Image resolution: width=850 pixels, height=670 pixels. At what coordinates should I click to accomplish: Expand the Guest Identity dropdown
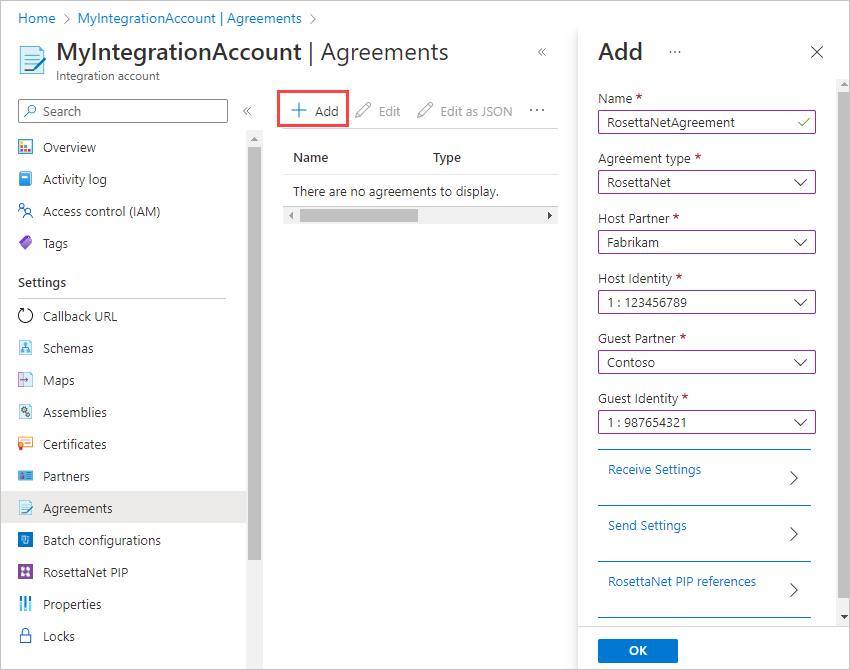pos(706,422)
